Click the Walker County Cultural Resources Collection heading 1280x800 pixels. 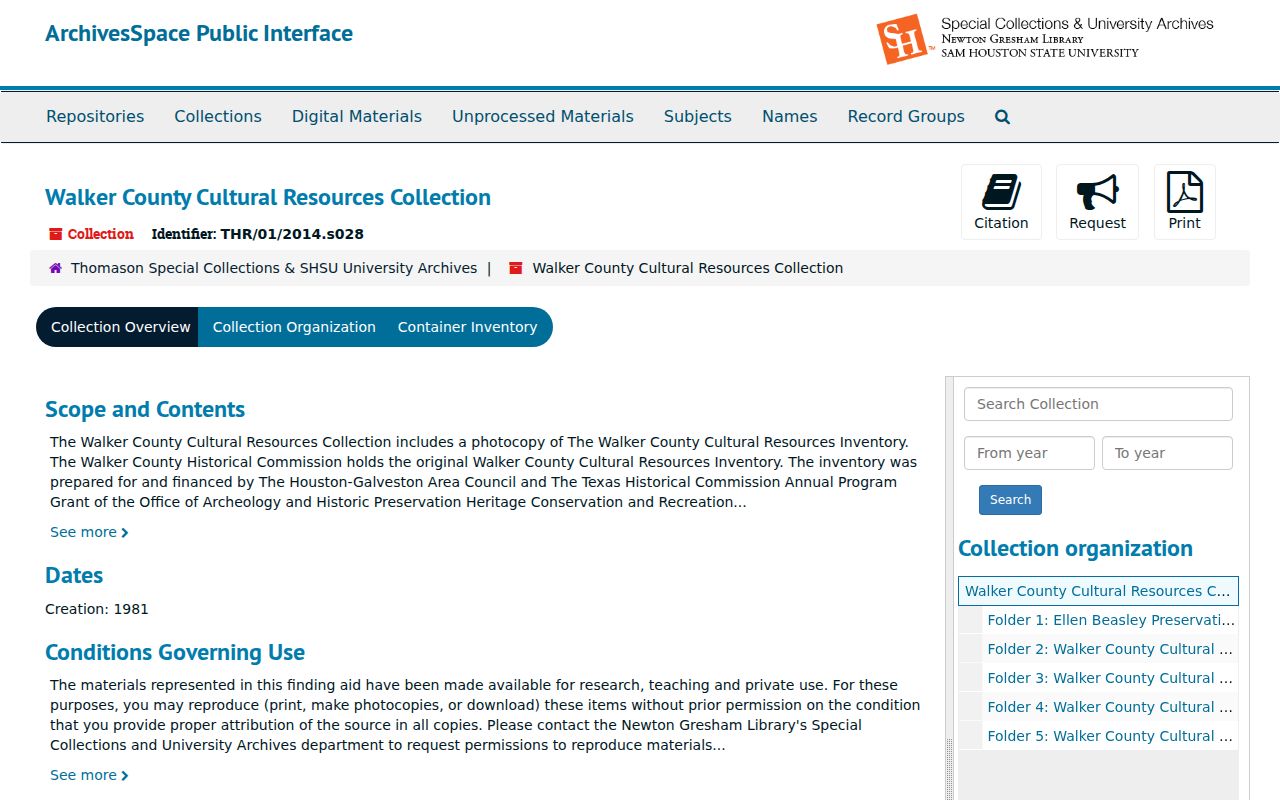coord(268,197)
